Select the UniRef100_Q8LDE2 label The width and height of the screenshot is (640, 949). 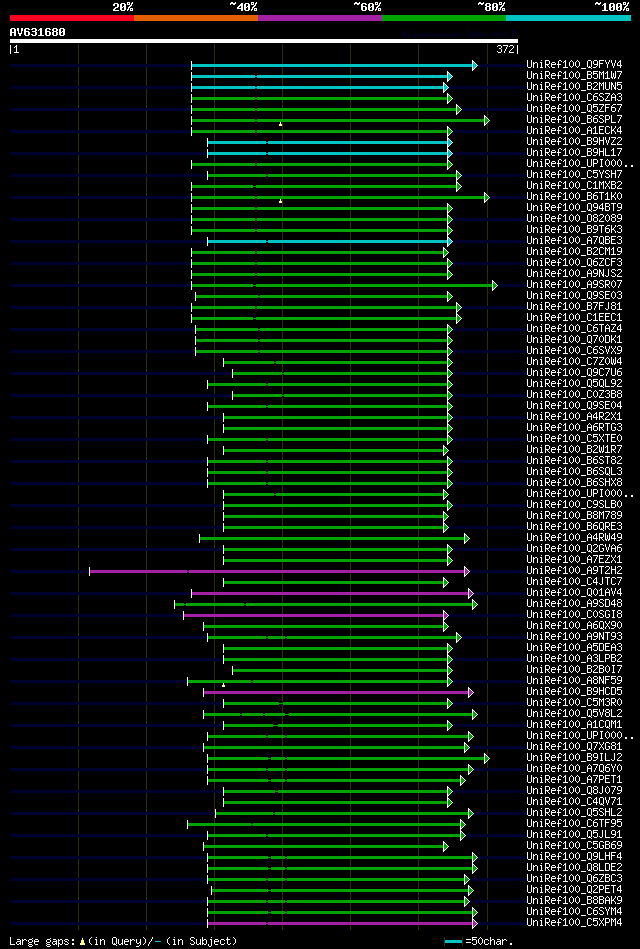coord(574,867)
